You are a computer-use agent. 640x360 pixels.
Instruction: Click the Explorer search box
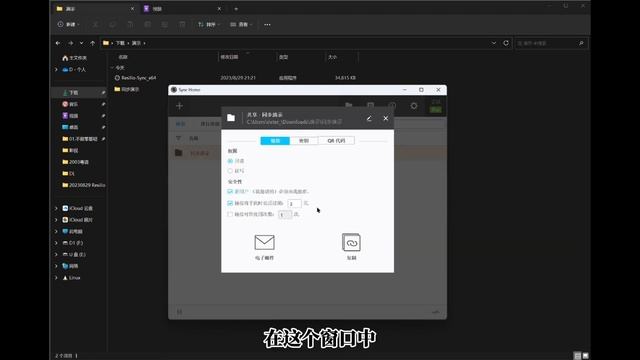(x=551, y=43)
